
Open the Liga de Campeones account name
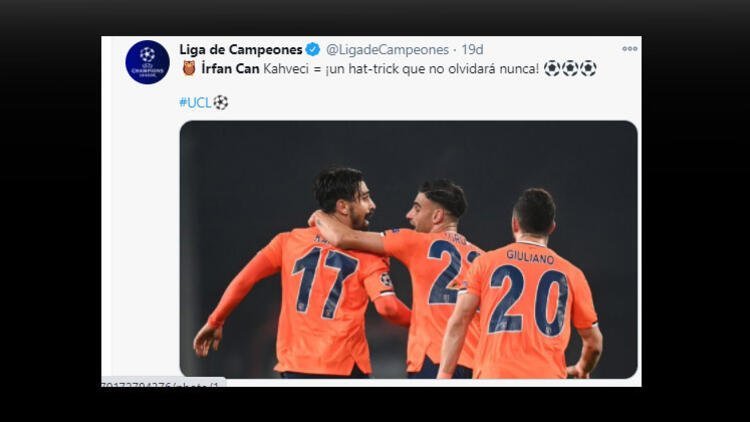pyautogui.click(x=241, y=49)
